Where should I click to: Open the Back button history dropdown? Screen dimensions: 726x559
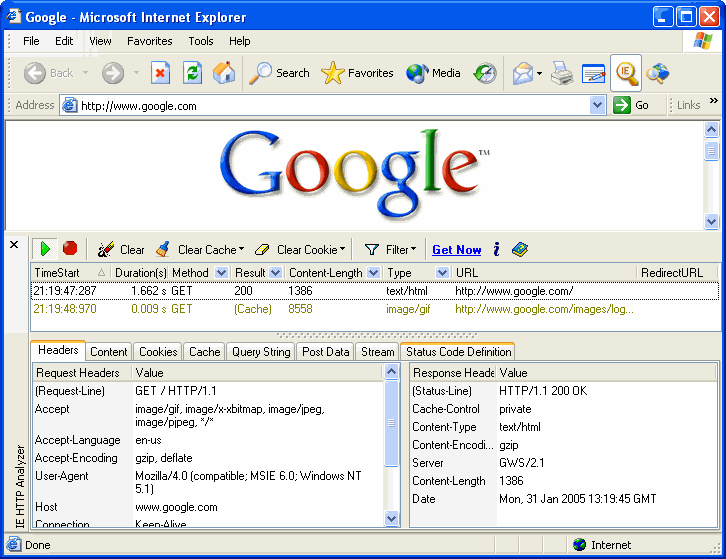tap(85, 73)
